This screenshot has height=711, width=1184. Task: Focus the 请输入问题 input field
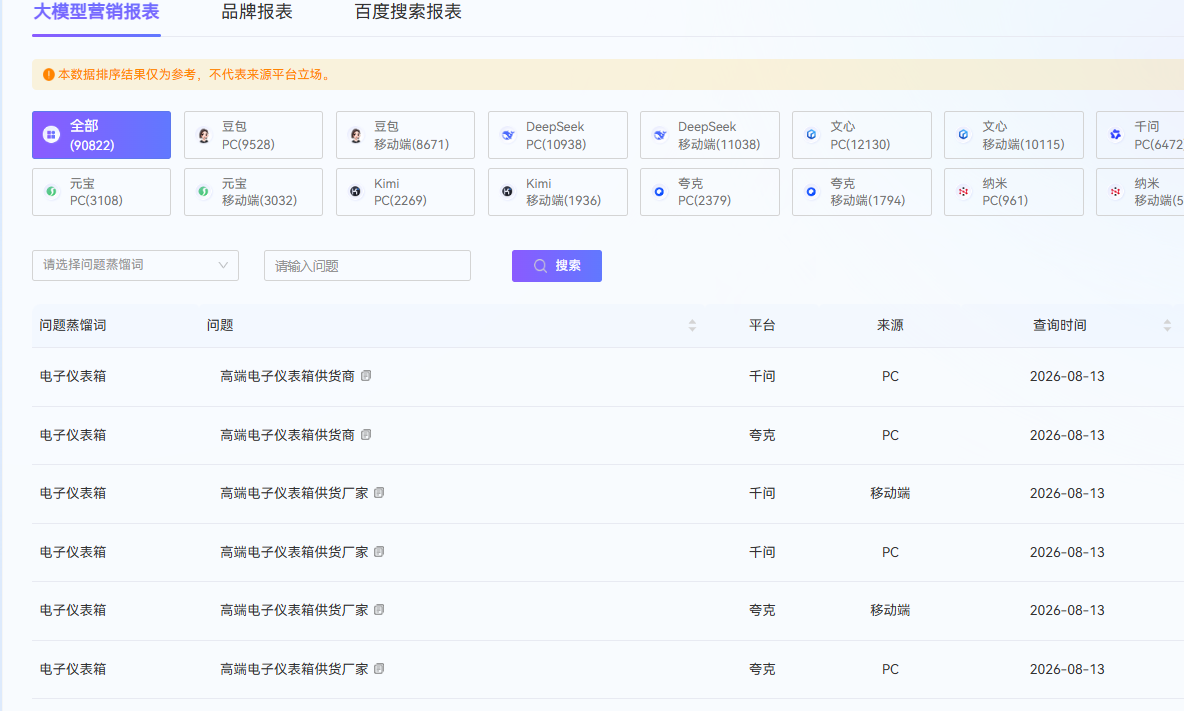point(367,266)
